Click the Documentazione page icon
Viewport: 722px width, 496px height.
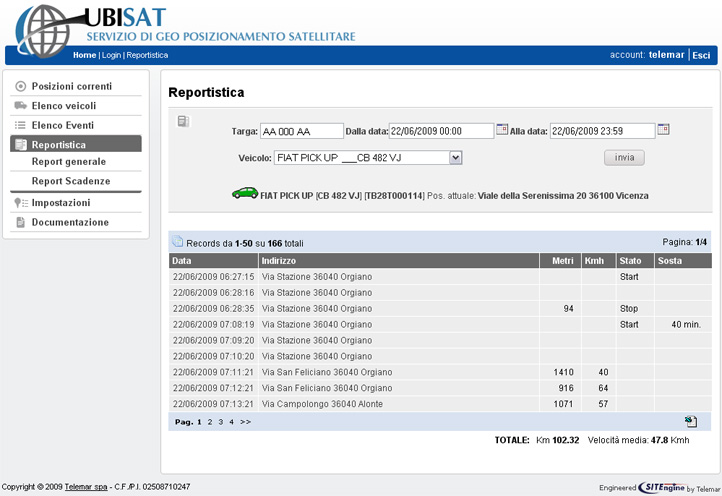[x=21, y=222]
